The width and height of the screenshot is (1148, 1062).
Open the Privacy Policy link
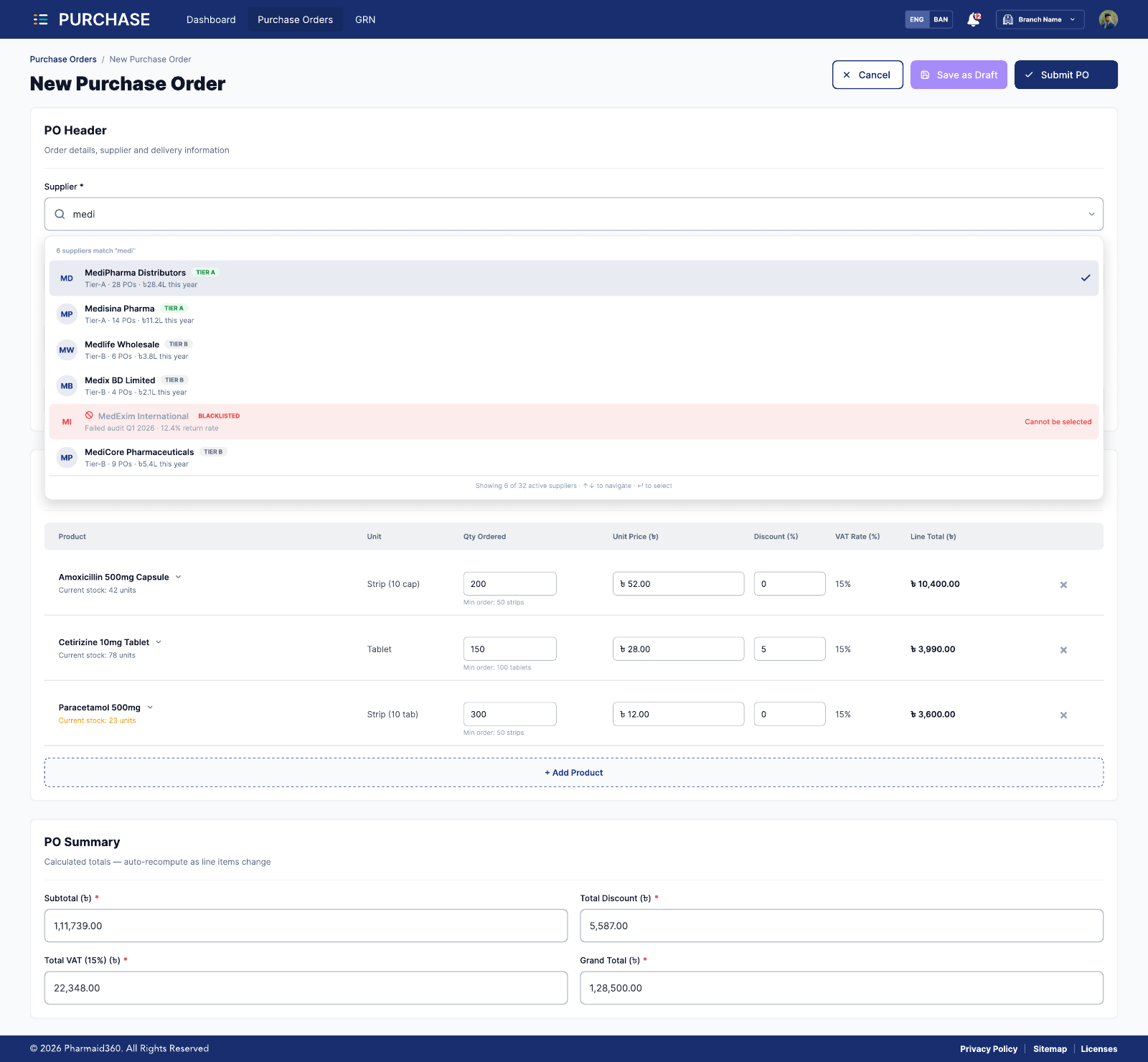989,1049
